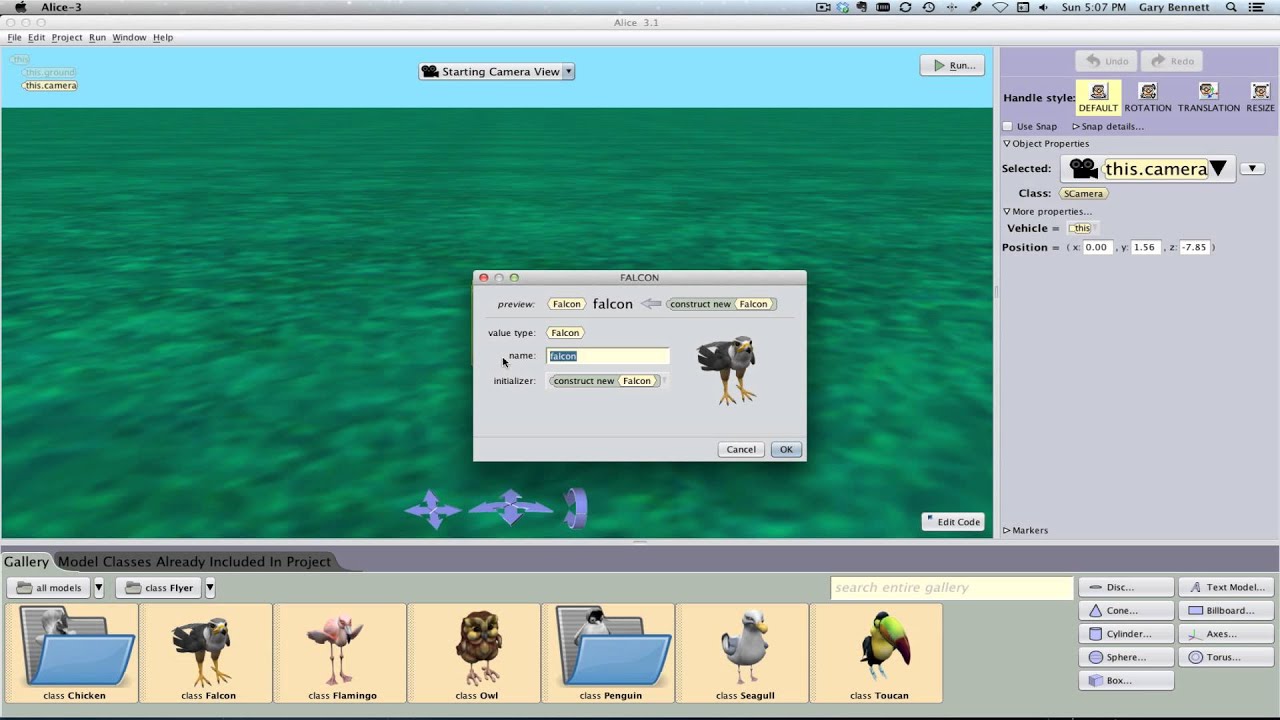This screenshot has width=1280, height=720.
Task: Add a Disc shape
Action: tap(1126, 587)
